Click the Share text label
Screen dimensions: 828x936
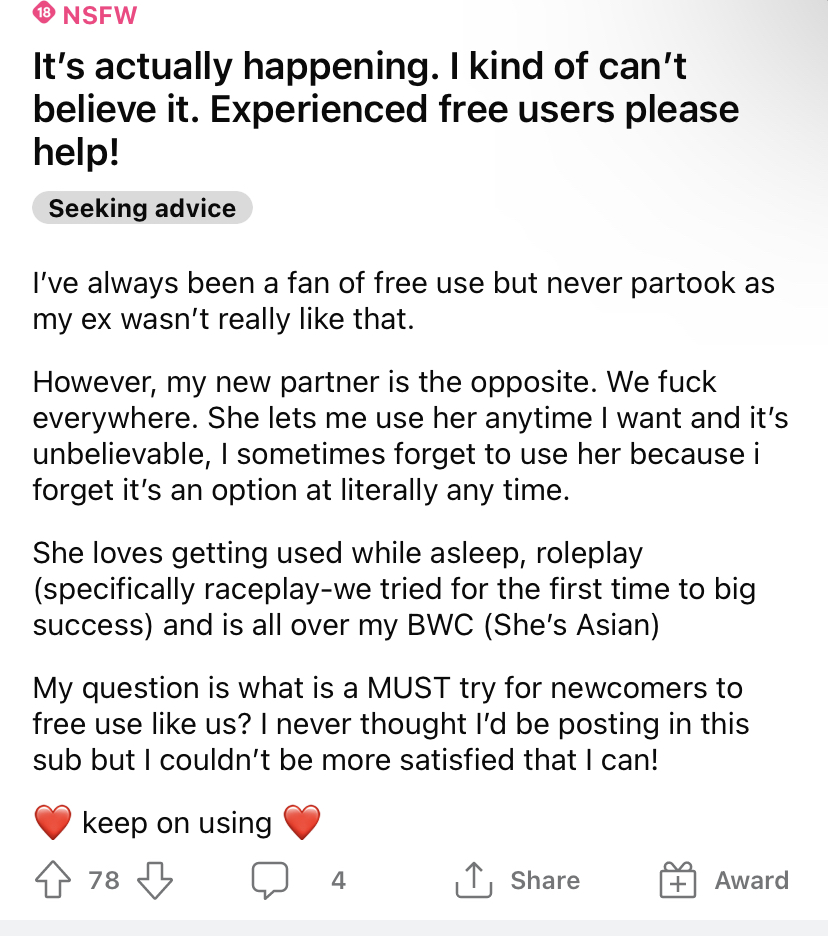pos(545,880)
